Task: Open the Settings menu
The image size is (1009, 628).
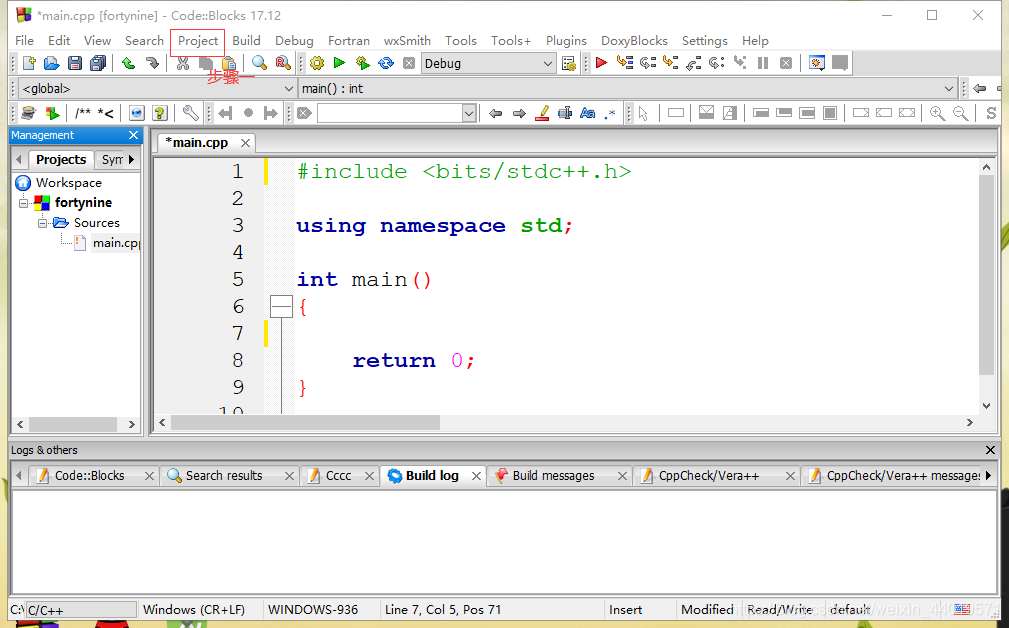Action: 705,41
